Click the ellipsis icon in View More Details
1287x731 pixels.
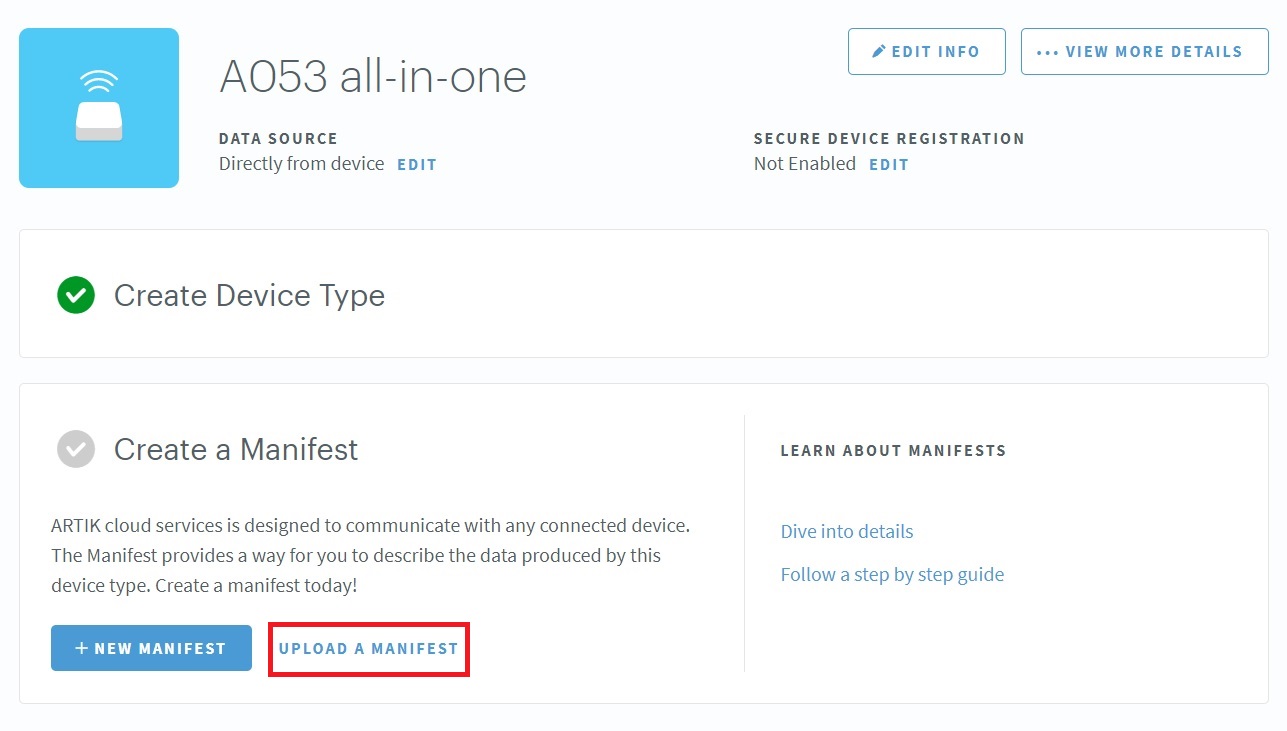pyautogui.click(x=1047, y=52)
